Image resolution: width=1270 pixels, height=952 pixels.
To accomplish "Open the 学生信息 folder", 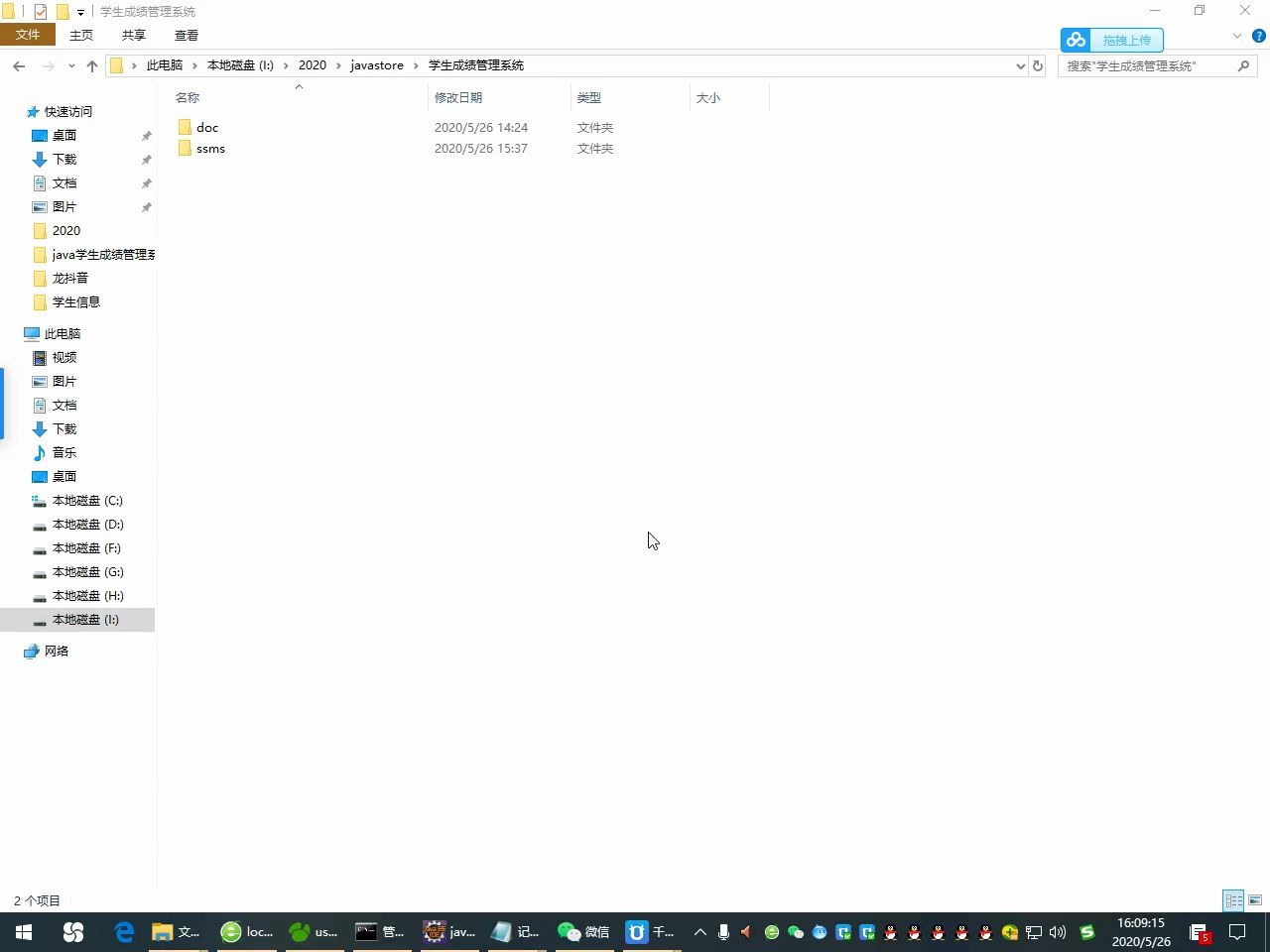I will (76, 302).
